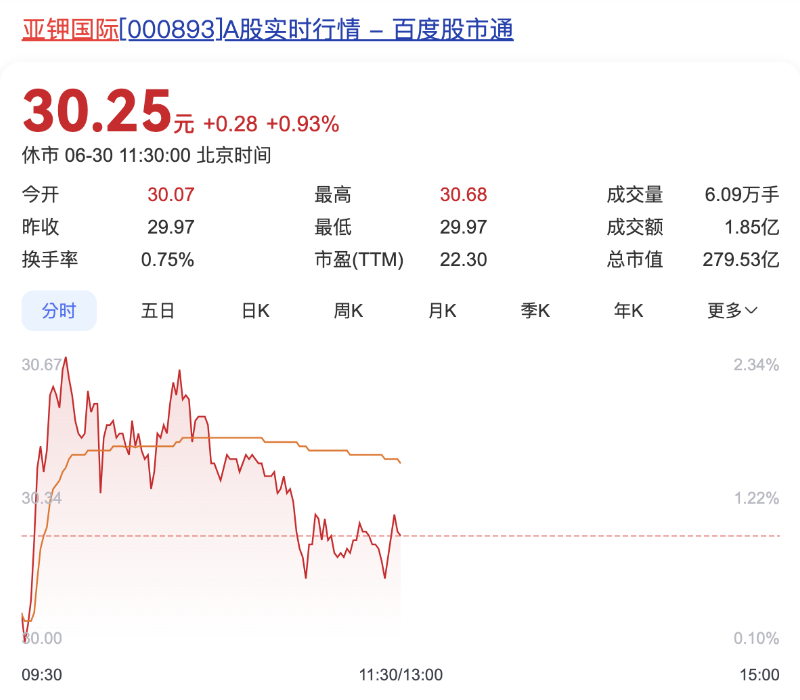Click the 换手率 value 0.75%

167,260
